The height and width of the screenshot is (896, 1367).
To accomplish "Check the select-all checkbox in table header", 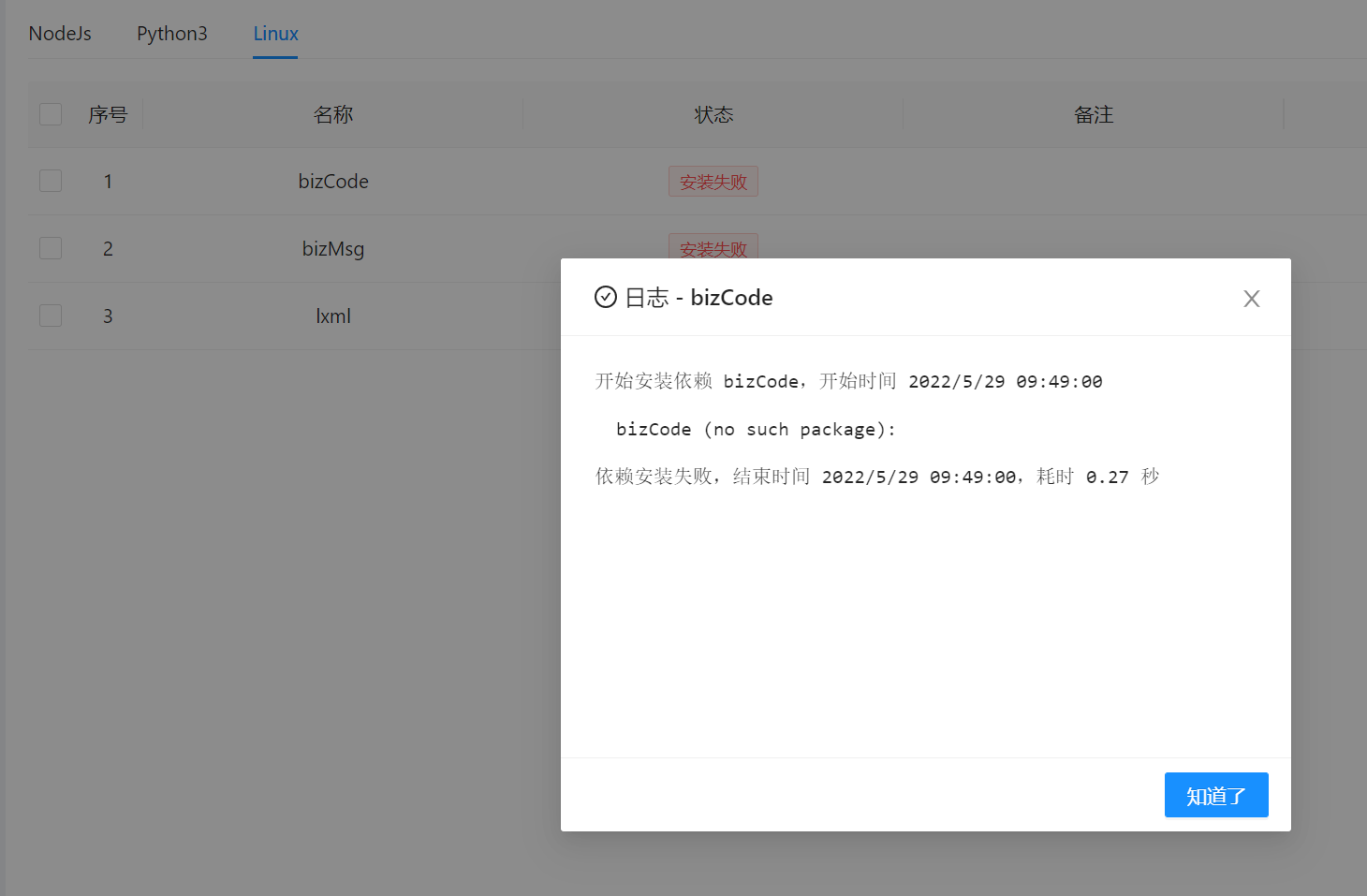I will click(50, 113).
